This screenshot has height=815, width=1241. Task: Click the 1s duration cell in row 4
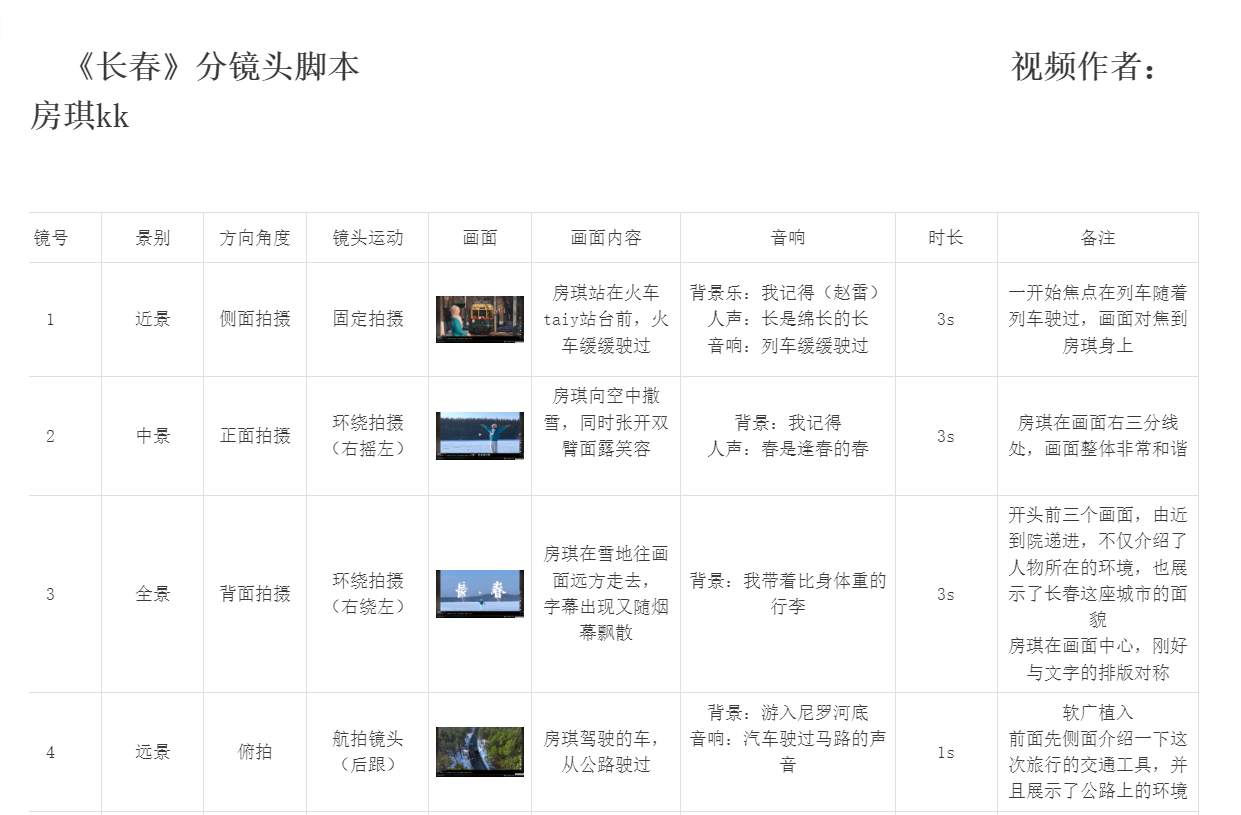pos(946,752)
